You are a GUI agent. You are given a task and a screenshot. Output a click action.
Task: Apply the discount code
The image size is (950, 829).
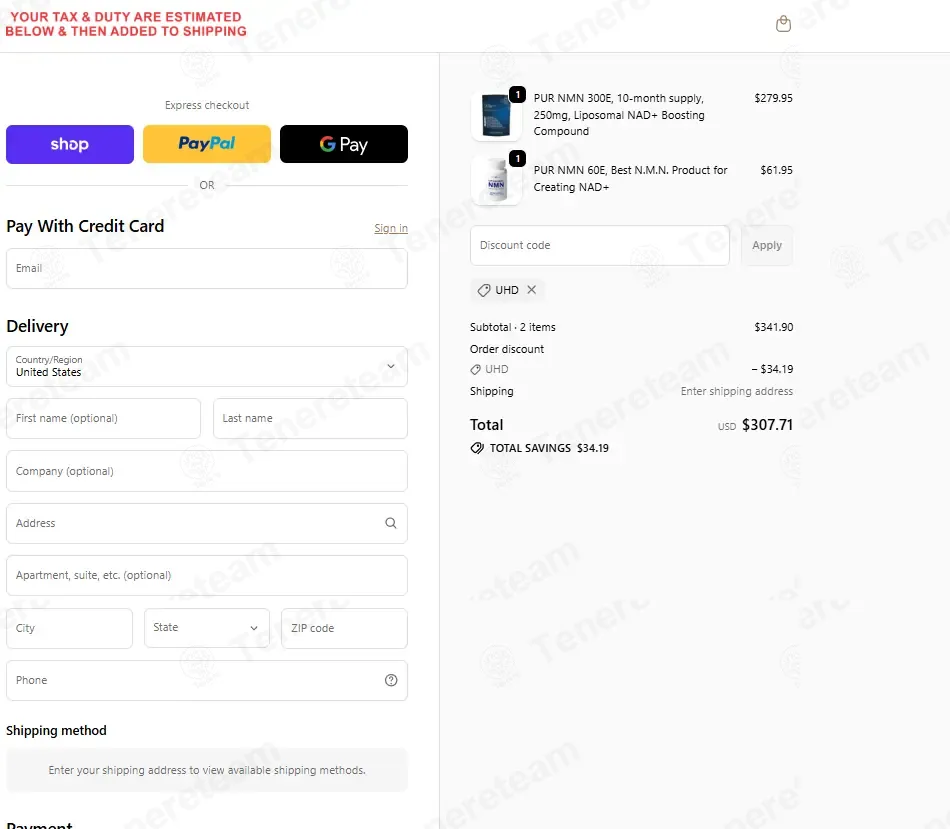[x=766, y=245]
